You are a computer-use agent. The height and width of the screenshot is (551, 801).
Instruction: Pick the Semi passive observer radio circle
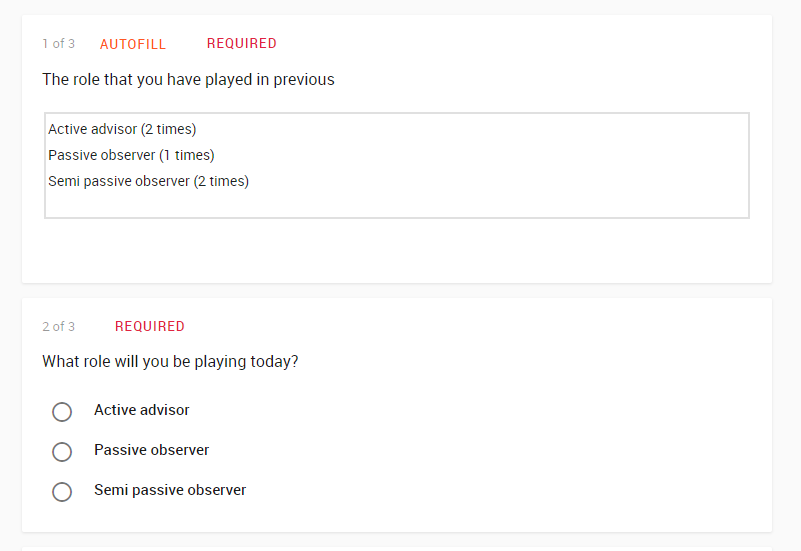tap(62, 491)
